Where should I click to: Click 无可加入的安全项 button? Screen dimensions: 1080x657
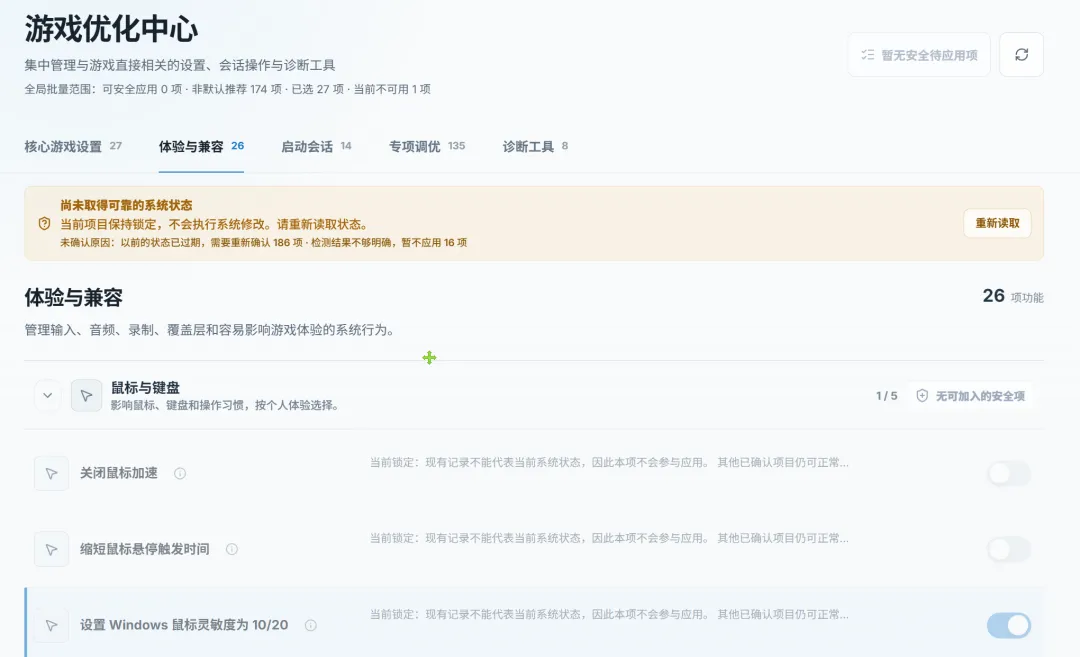[970, 395]
